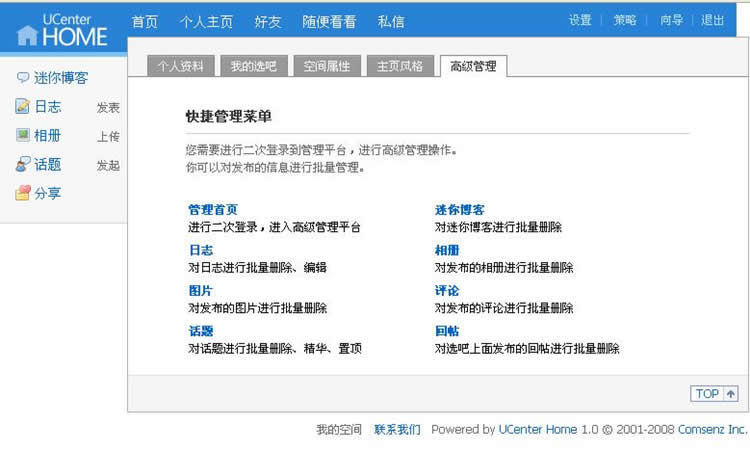Viewport: 750px width, 476px height.
Task: Click the 话题 topic icon in sidebar
Action: tap(22, 165)
